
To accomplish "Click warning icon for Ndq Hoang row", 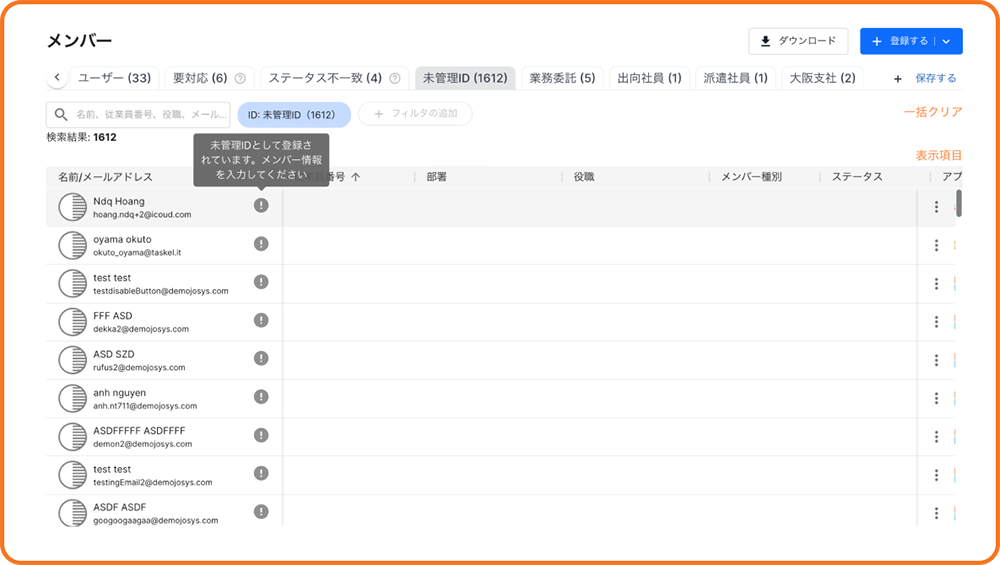I will (261, 206).
